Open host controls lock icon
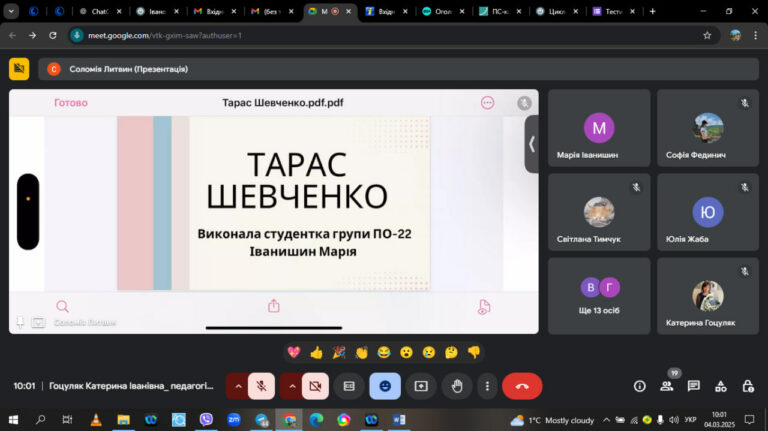The height and width of the screenshot is (431, 768). coord(748,386)
